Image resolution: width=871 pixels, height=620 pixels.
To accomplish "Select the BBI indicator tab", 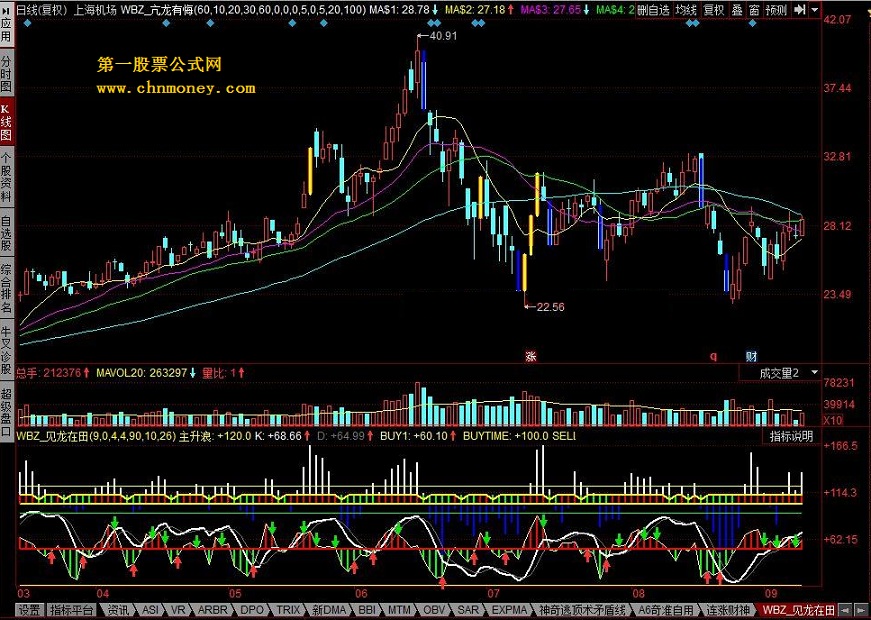I will click(x=367, y=610).
